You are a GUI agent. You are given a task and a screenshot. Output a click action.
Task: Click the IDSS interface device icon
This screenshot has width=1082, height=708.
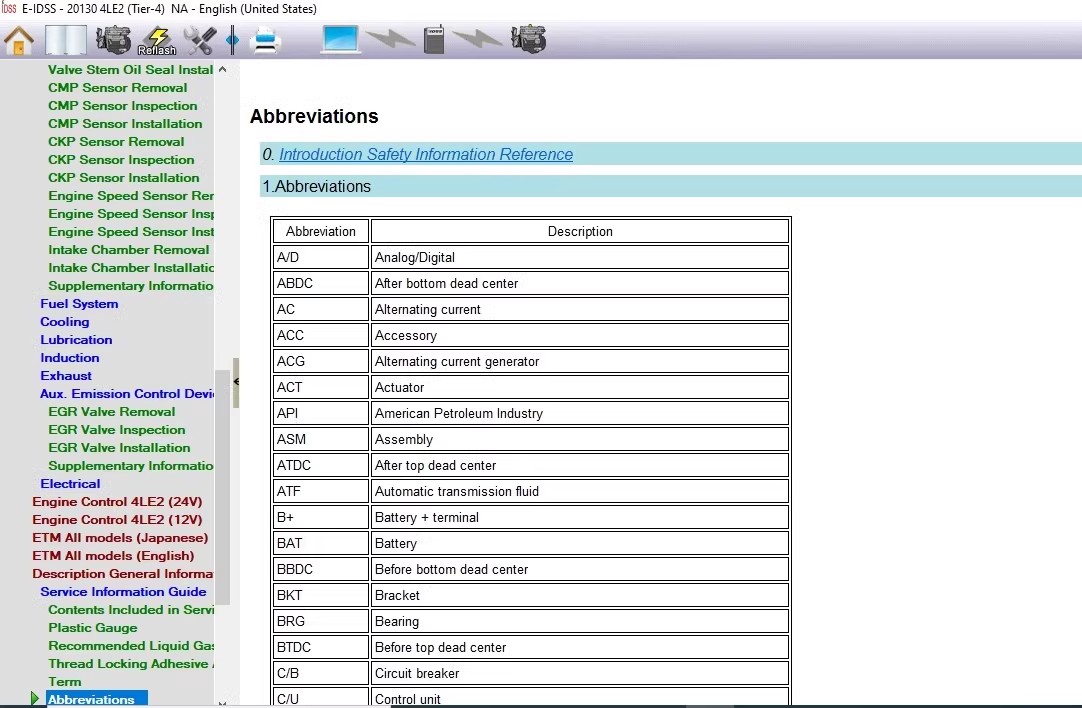click(x=434, y=39)
